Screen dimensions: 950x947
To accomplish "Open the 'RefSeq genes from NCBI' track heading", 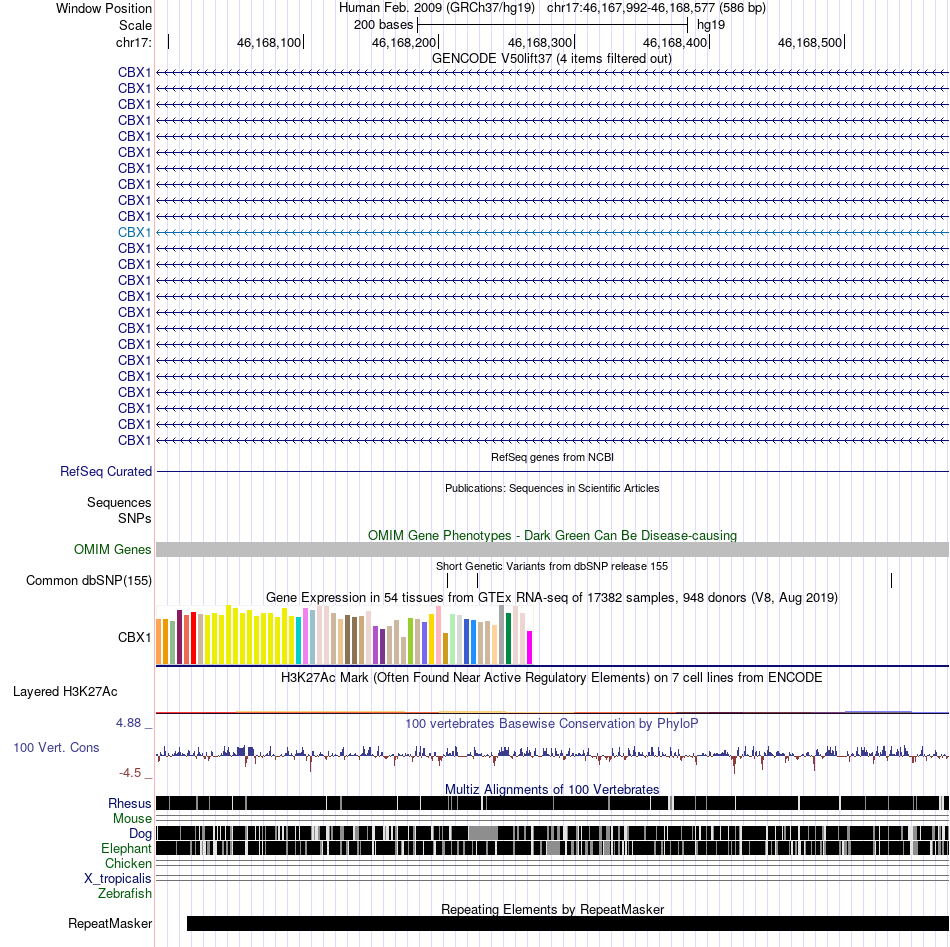I will point(552,457).
